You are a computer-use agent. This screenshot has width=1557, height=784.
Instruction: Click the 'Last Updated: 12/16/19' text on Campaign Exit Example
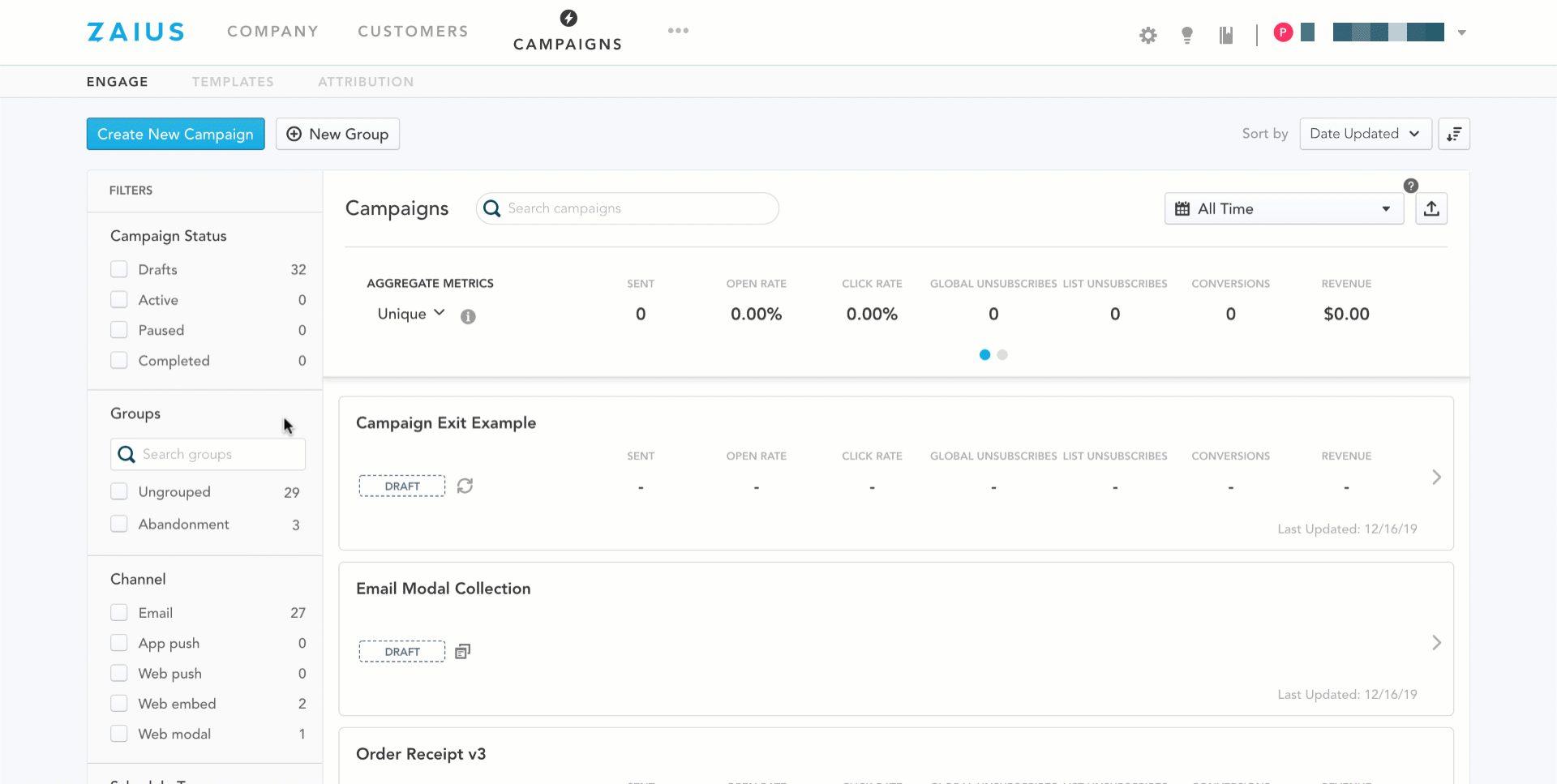coord(1347,529)
